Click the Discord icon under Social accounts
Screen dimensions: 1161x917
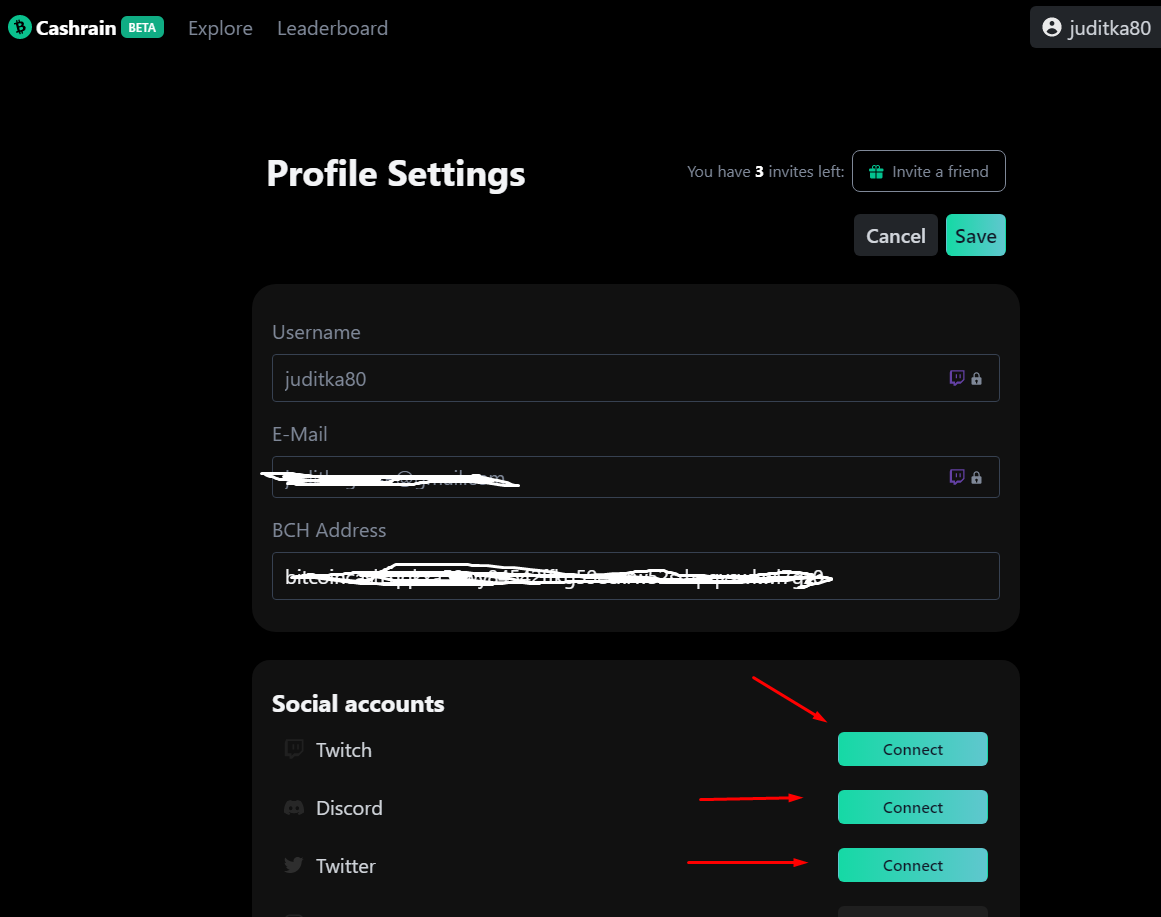294,807
